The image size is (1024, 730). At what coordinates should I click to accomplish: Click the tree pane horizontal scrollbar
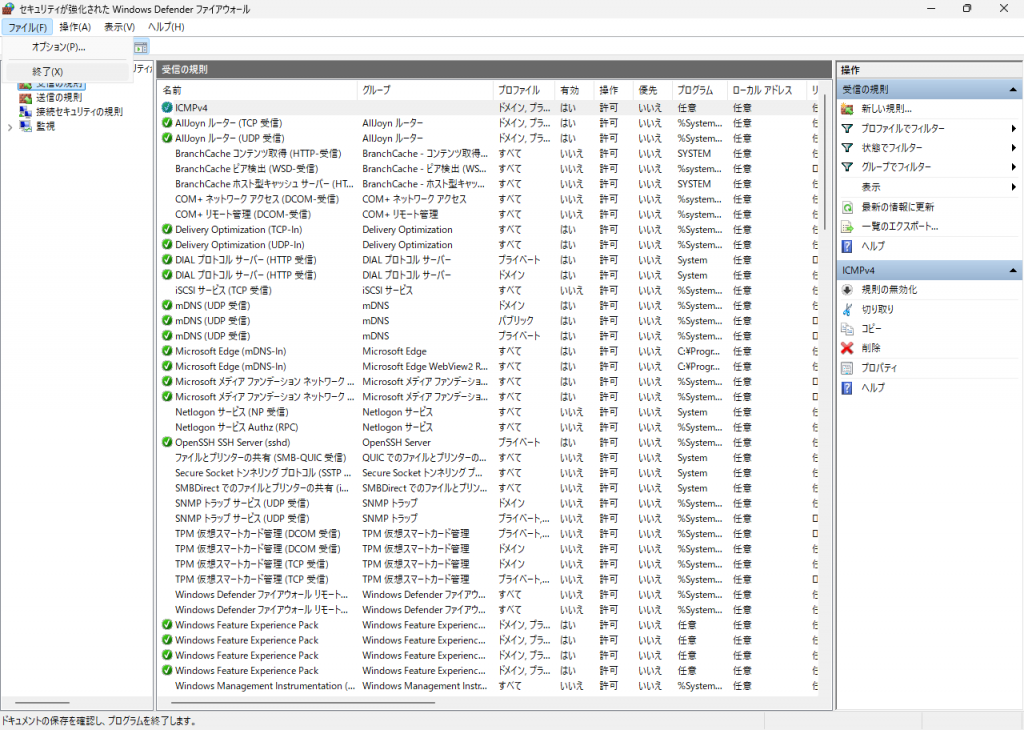point(43,703)
